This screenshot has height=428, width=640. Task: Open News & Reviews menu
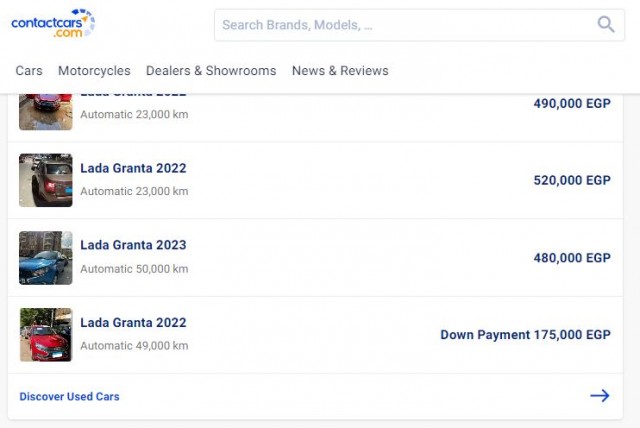click(x=340, y=71)
